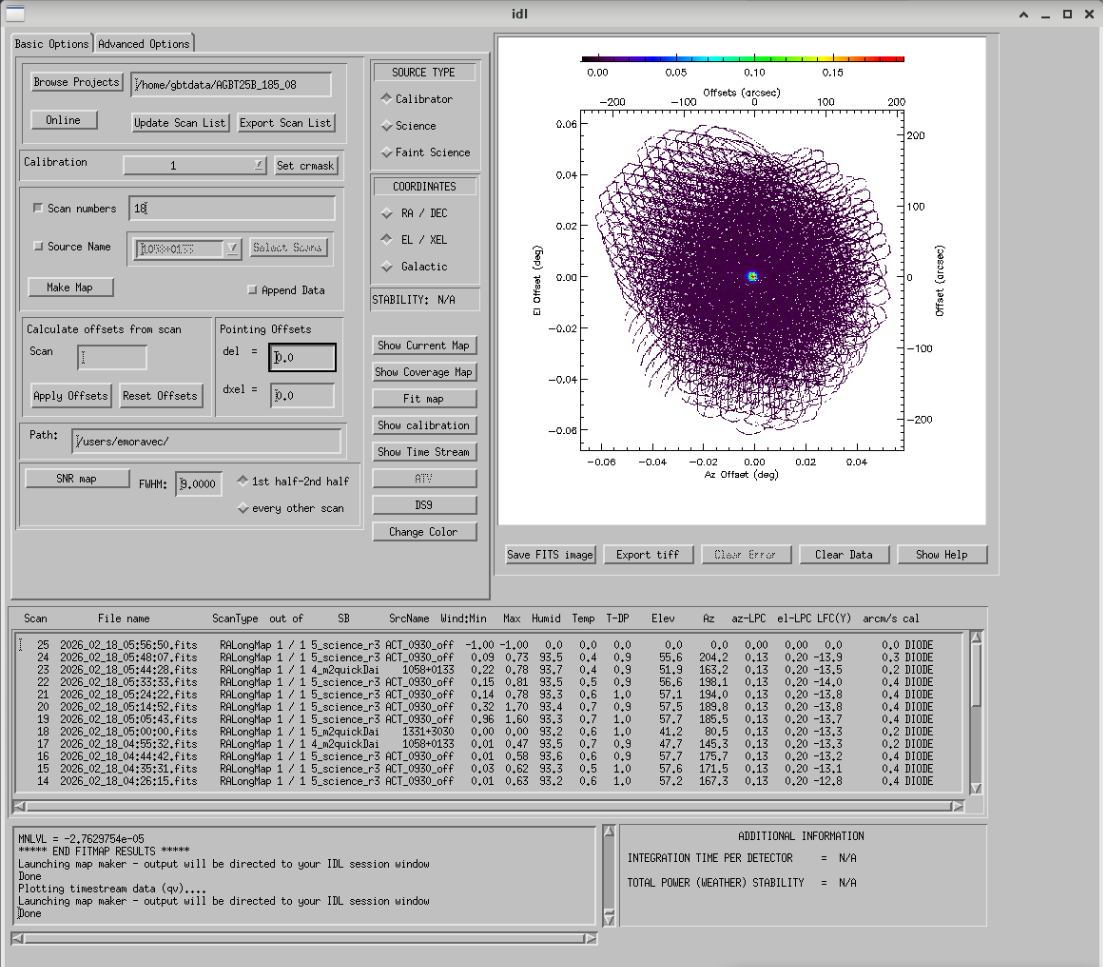Screen dimensions: 1103x967
Task: Click Reset Offsets
Action: click(x=160, y=396)
